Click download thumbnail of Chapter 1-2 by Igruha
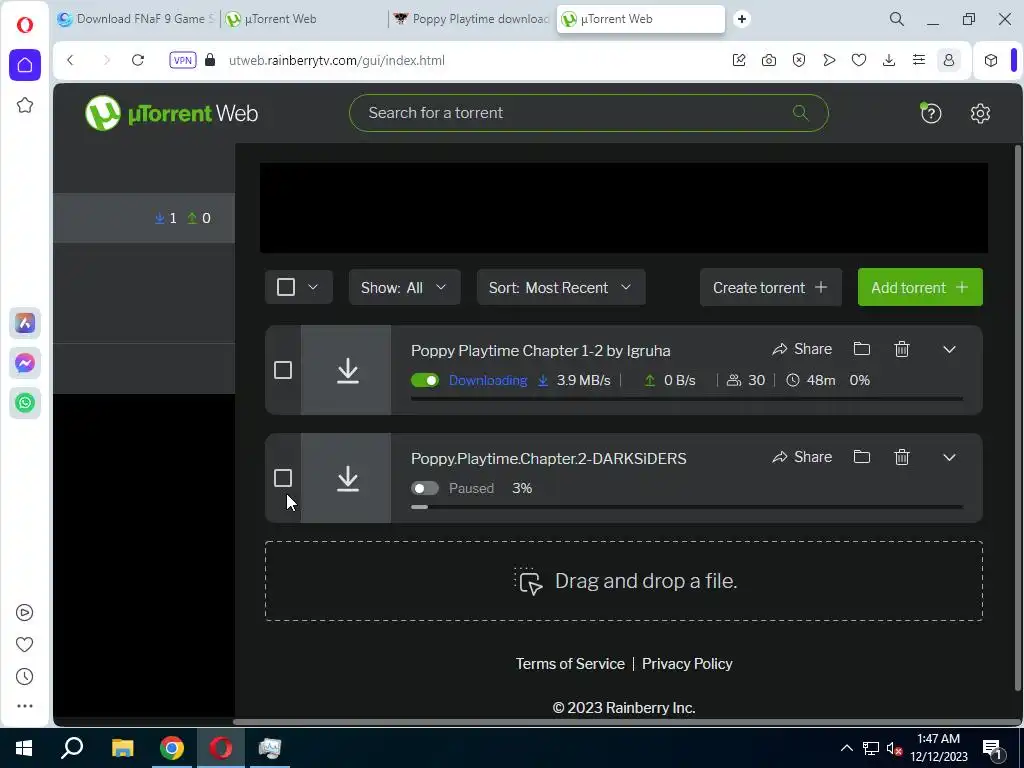The image size is (1024, 768). [x=346, y=370]
